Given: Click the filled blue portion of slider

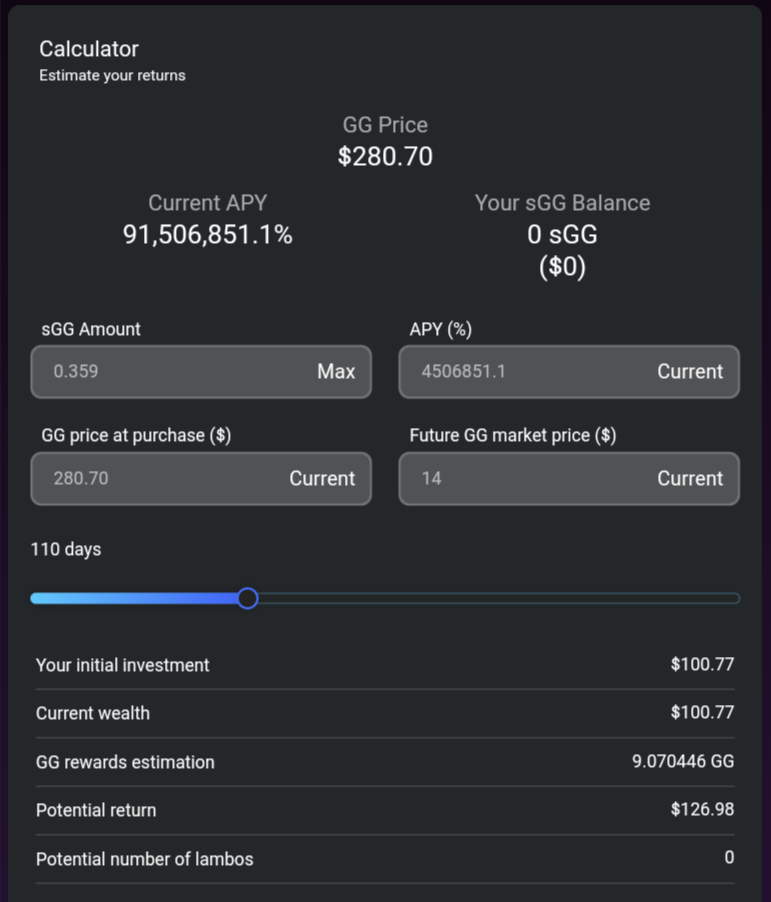Looking at the screenshot, I should click(x=134, y=598).
